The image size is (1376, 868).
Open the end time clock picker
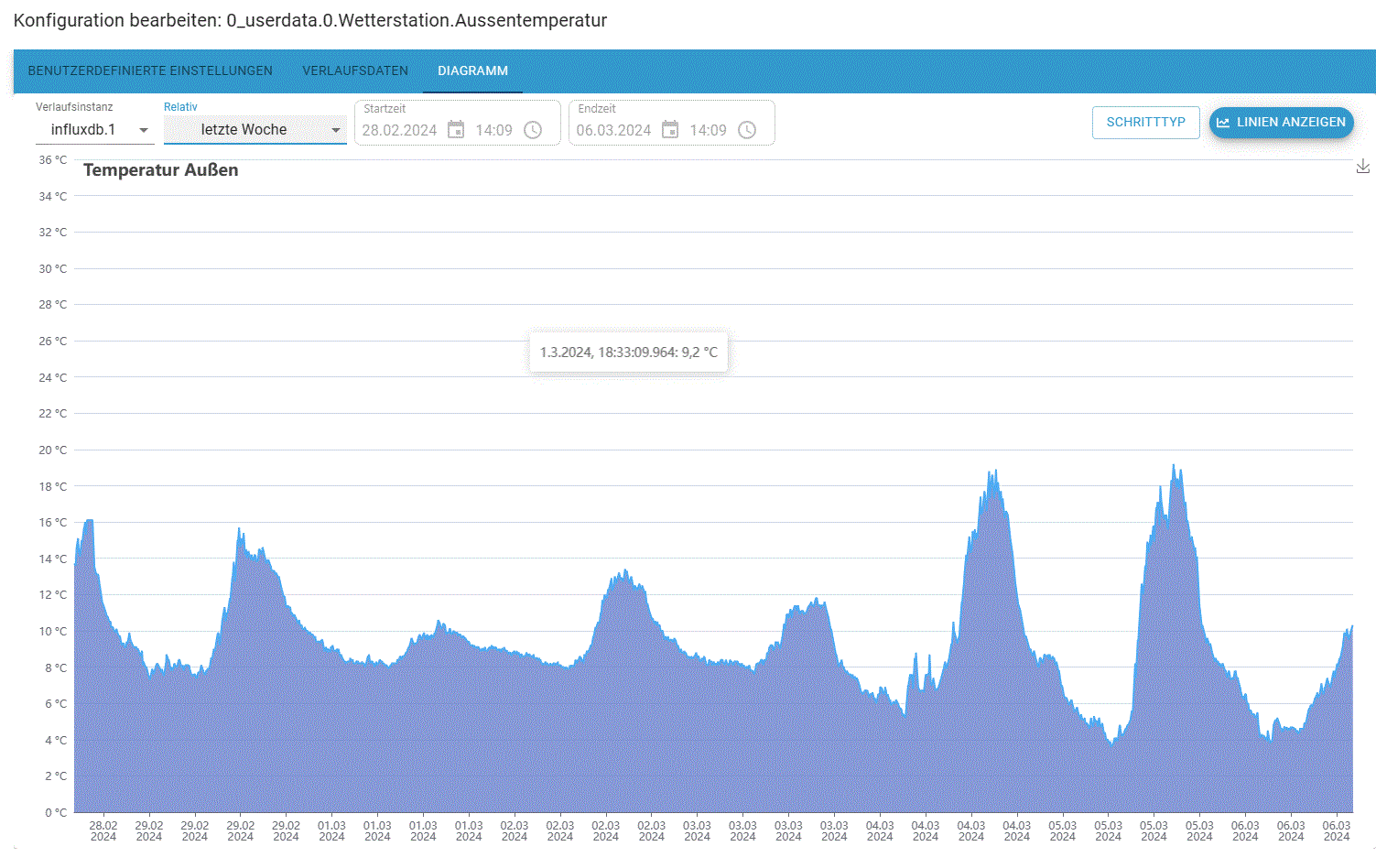coord(747,130)
